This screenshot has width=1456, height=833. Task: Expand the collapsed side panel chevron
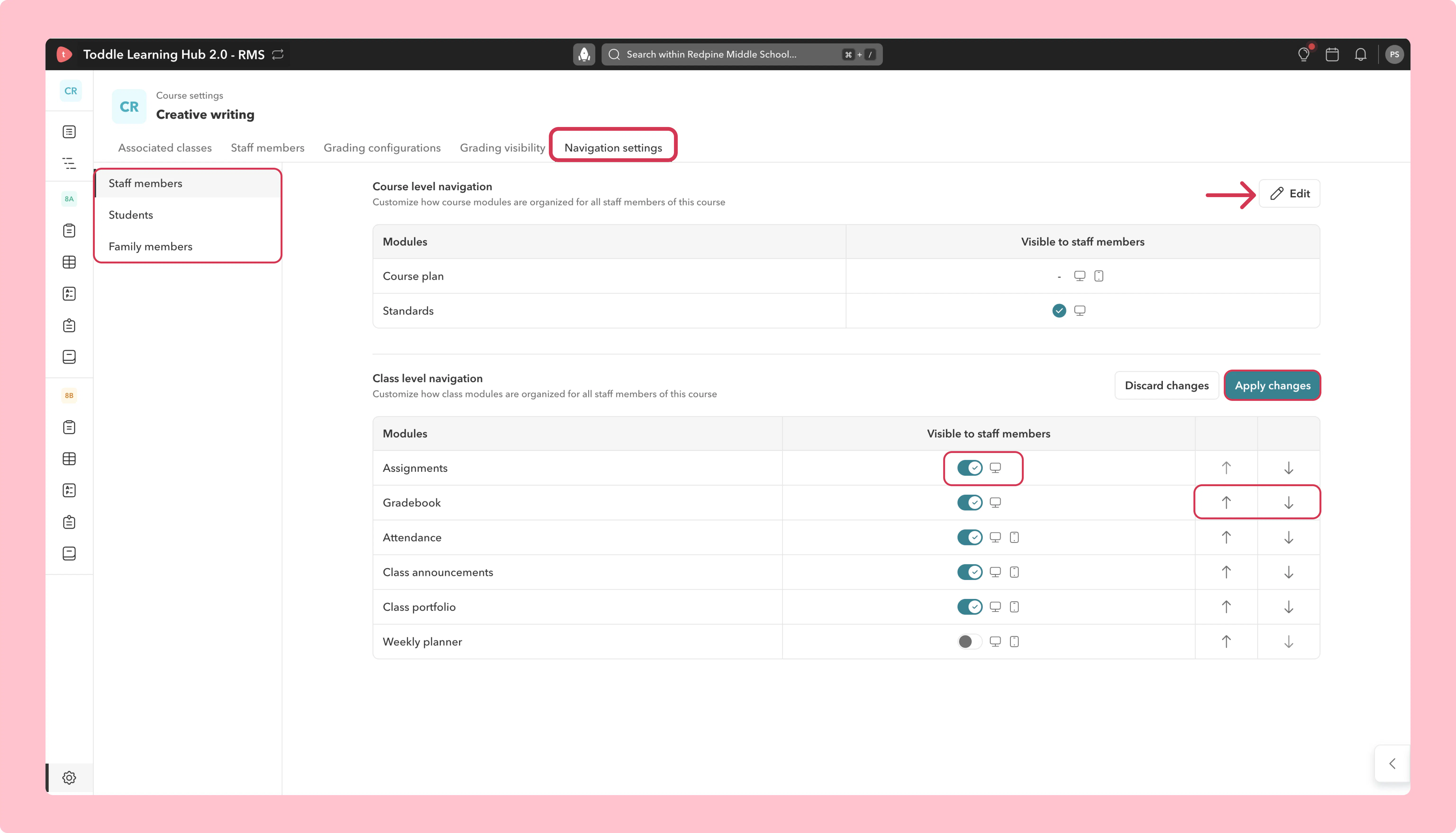tap(1392, 764)
